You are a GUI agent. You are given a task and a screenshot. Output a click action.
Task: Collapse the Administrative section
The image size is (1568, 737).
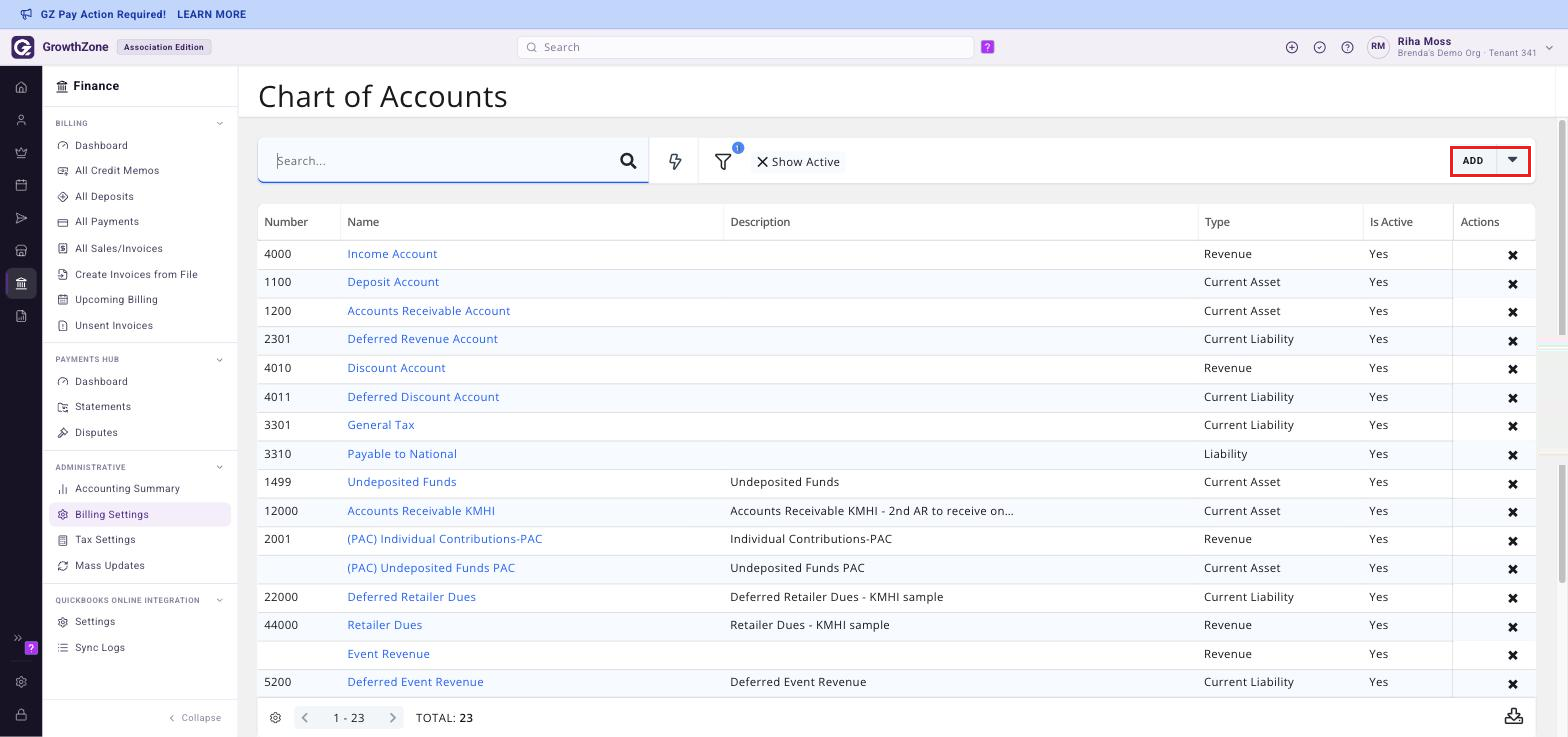coord(220,467)
